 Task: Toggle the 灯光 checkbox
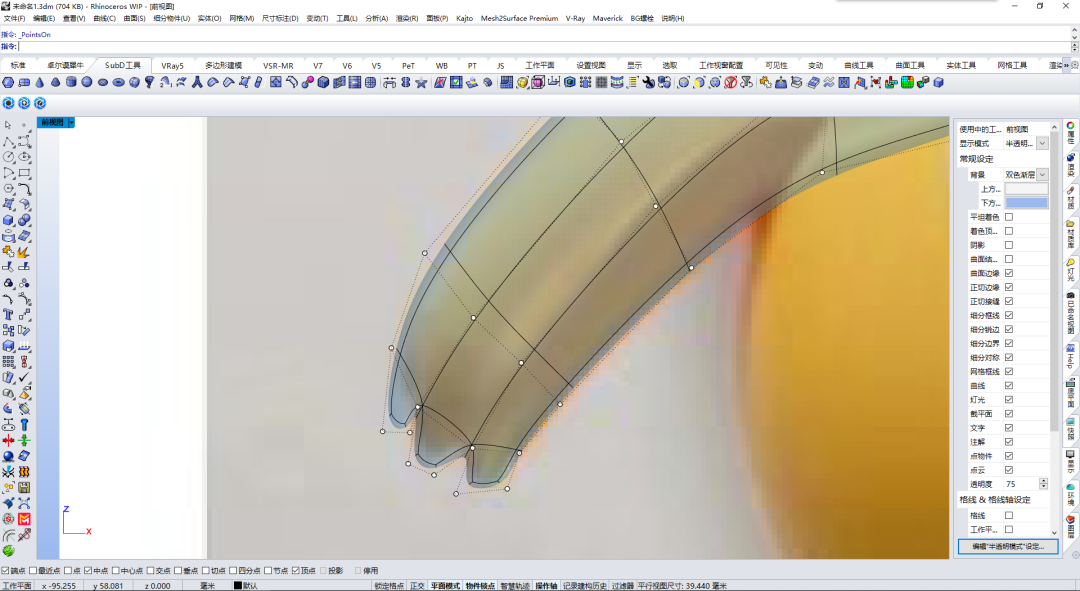1009,400
